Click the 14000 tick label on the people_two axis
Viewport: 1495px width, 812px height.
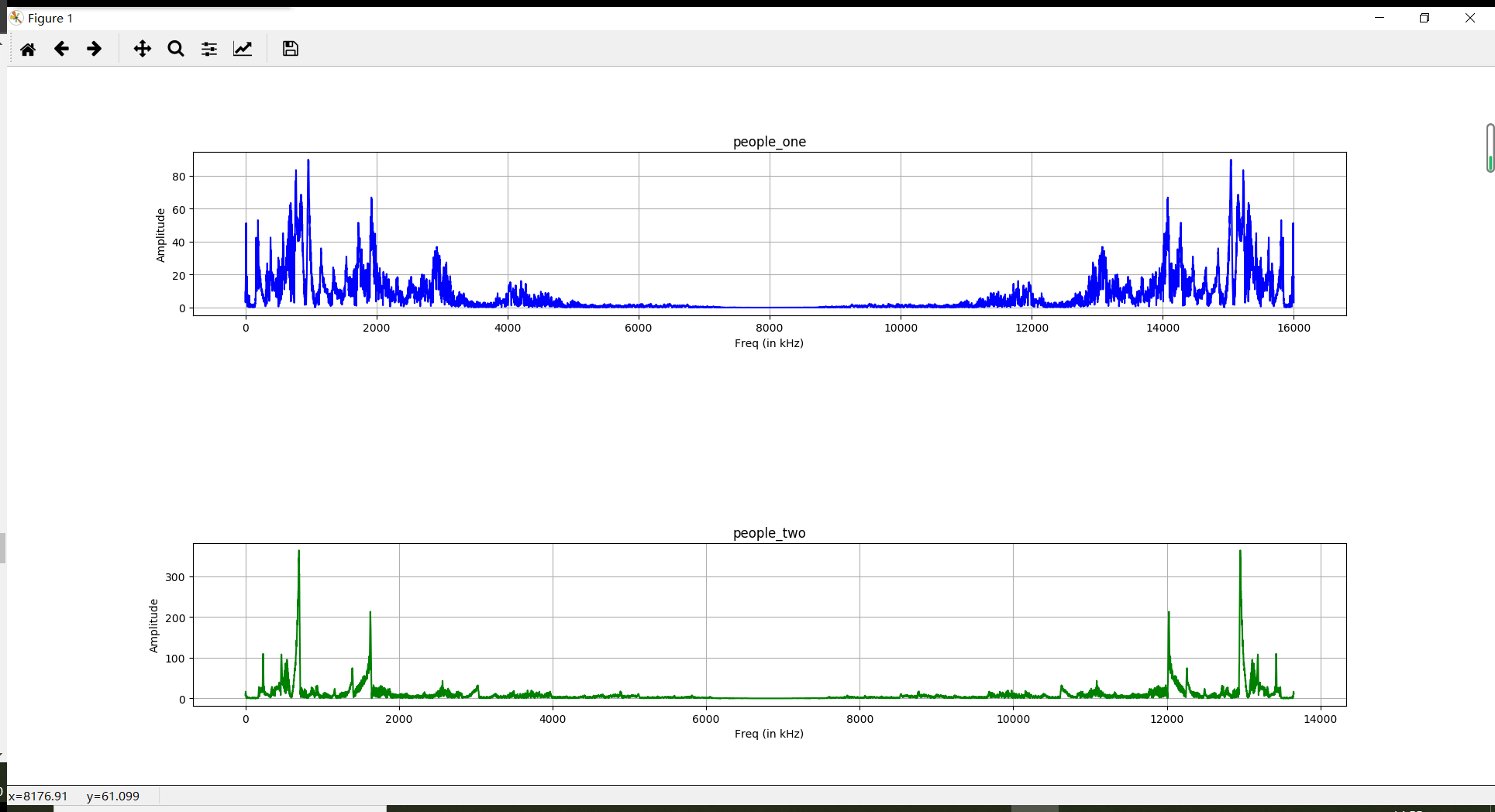[1321, 719]
